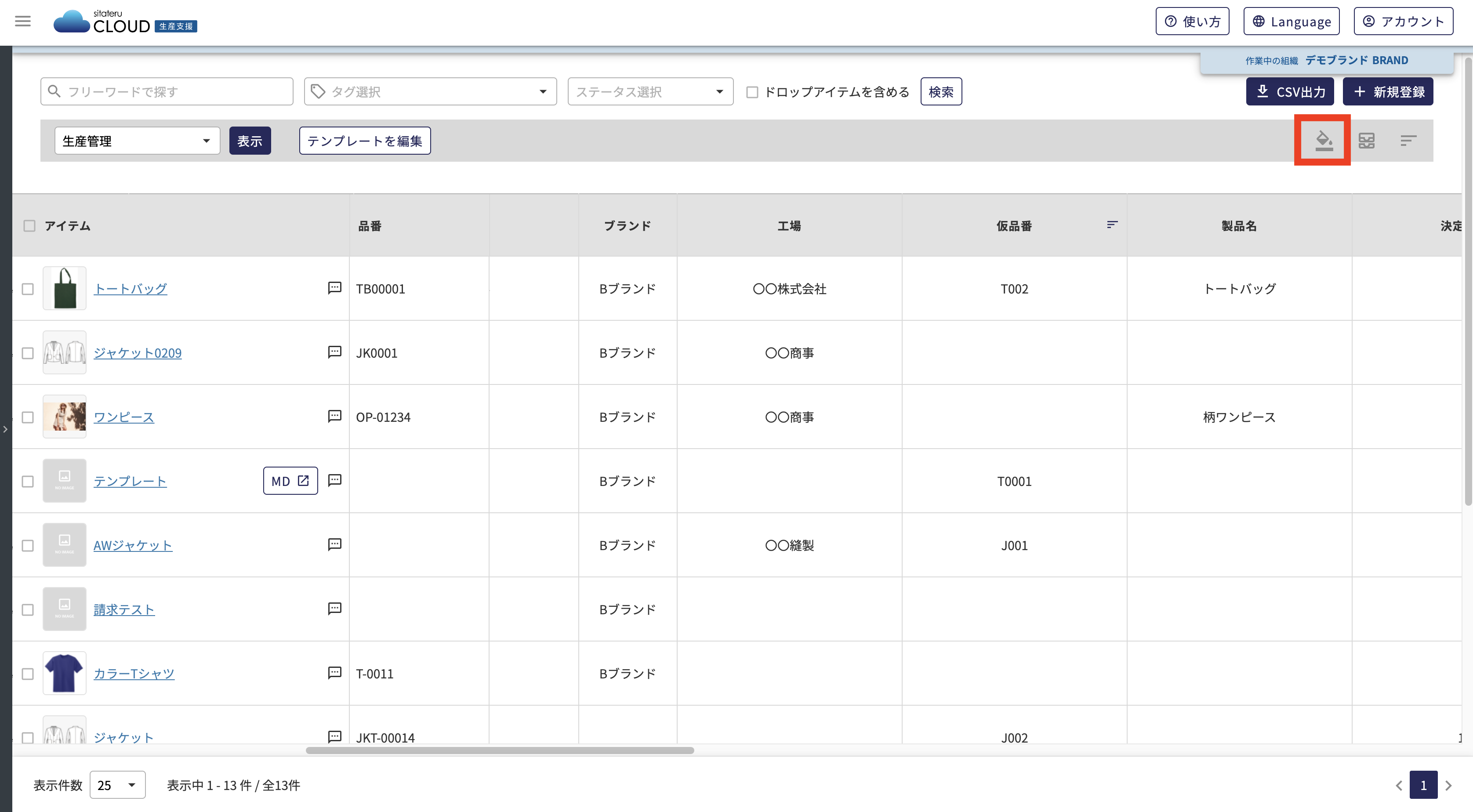This screenshot has width=1473, height=812.
Task: Check the 請求テスト row checkbox
Action: coord(27,609)
